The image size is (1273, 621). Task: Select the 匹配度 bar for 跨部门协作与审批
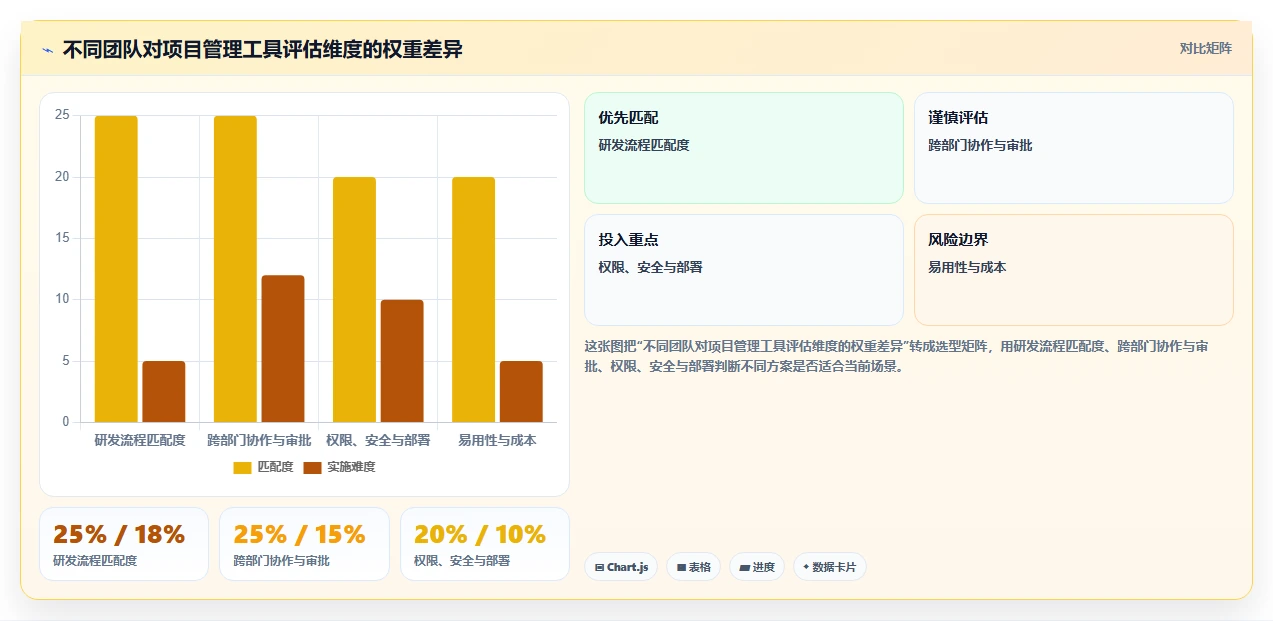(x=235, y=269)
